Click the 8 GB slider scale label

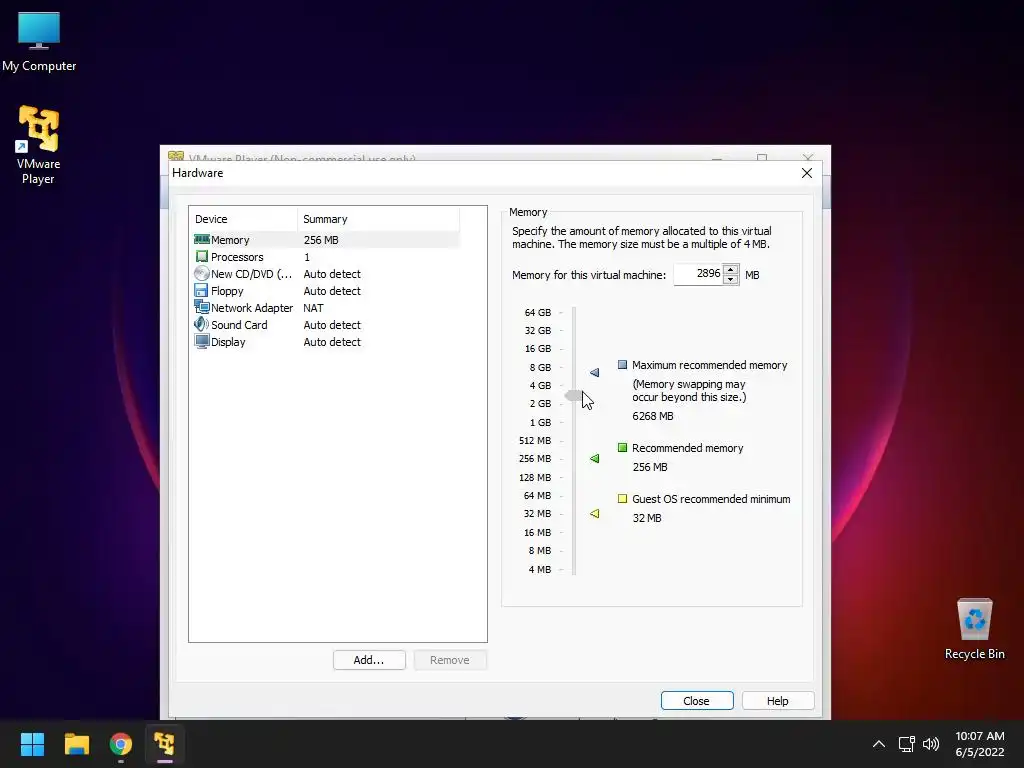[540, 368]
